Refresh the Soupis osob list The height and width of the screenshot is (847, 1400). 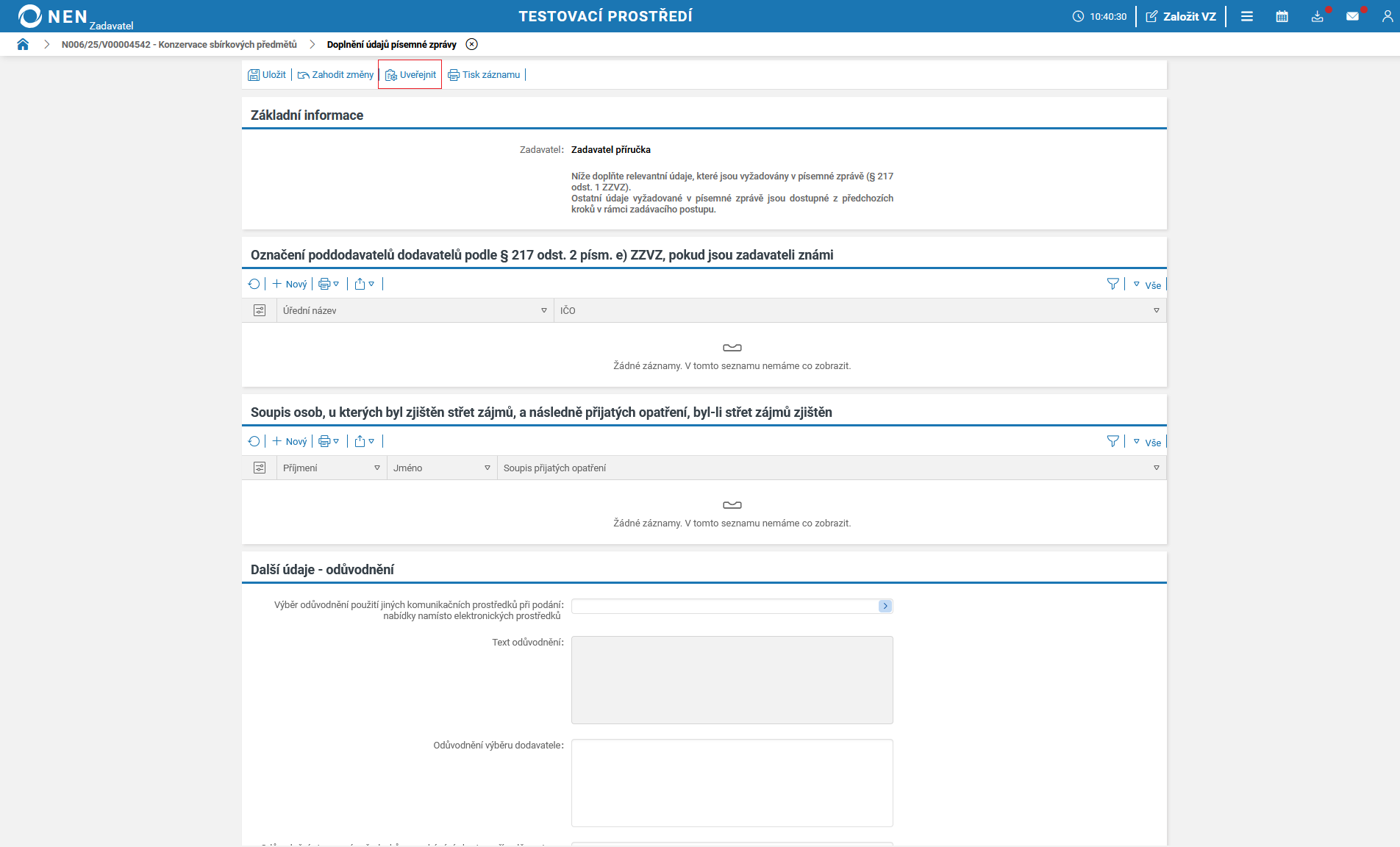254,441
